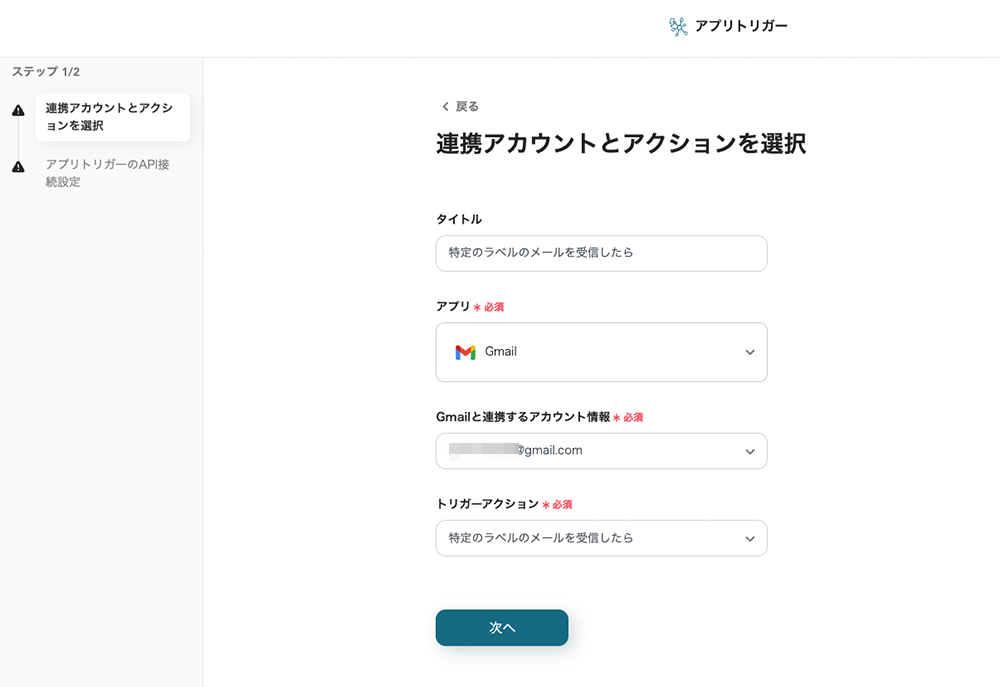This screenshot has height=687, width=1000.
Task: Focus the タイトル input field
Action: pyautogui.click(x=601, y=253)
